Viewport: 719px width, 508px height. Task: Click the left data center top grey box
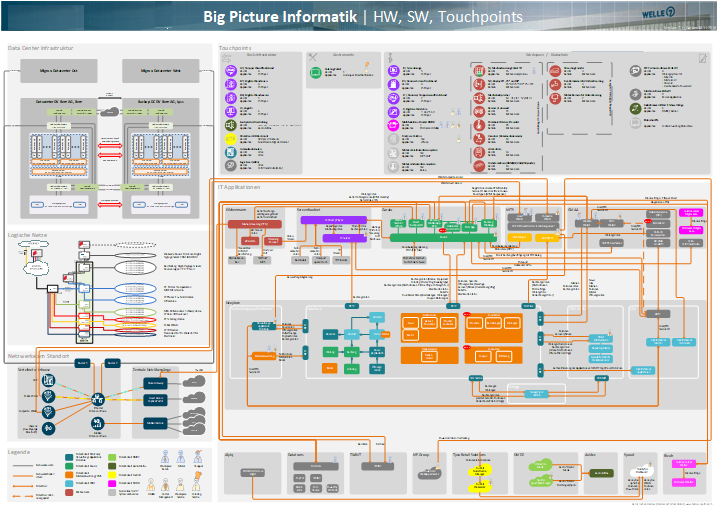coord(61,69)
